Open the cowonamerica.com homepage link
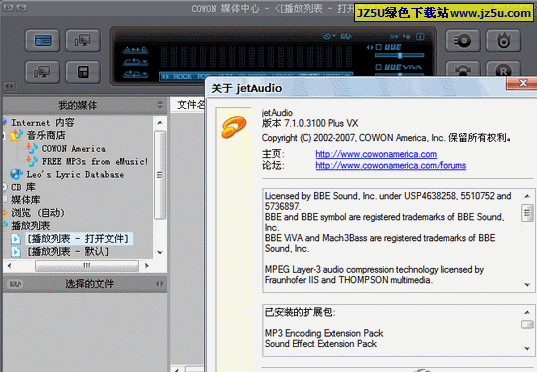The image size is (537, 372). (376, 154)
